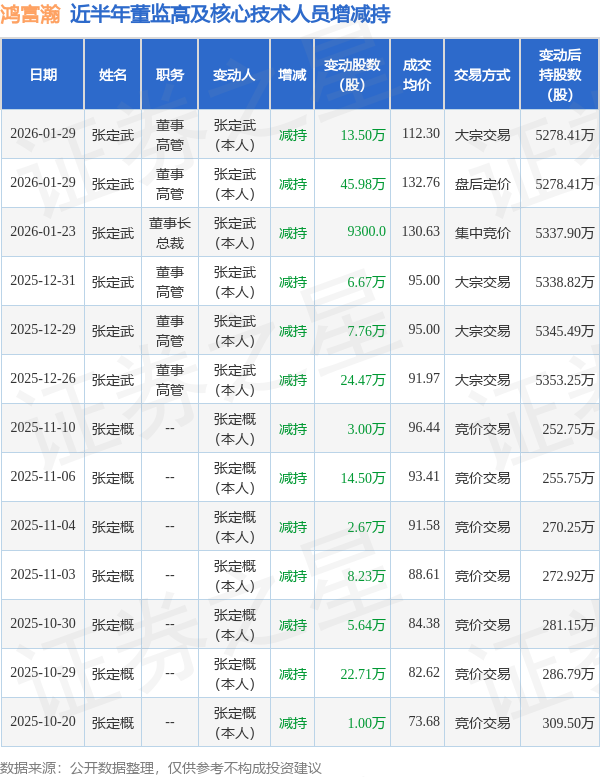The width and height of the screenshot is (600, 777).
Task: Click the date 2025-11-04
Action: click(x=43, y=526)
